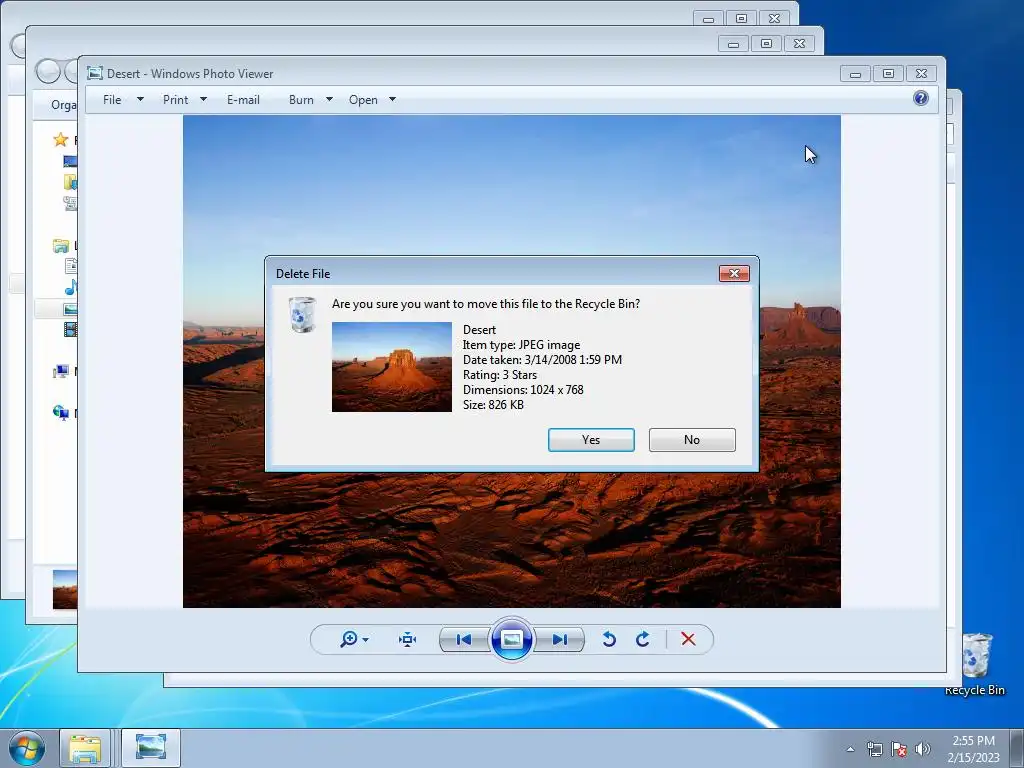Click the red Delete icon in Photo Viewer
The height and width of the screenshot is (768, 1024).
point(688,639)
